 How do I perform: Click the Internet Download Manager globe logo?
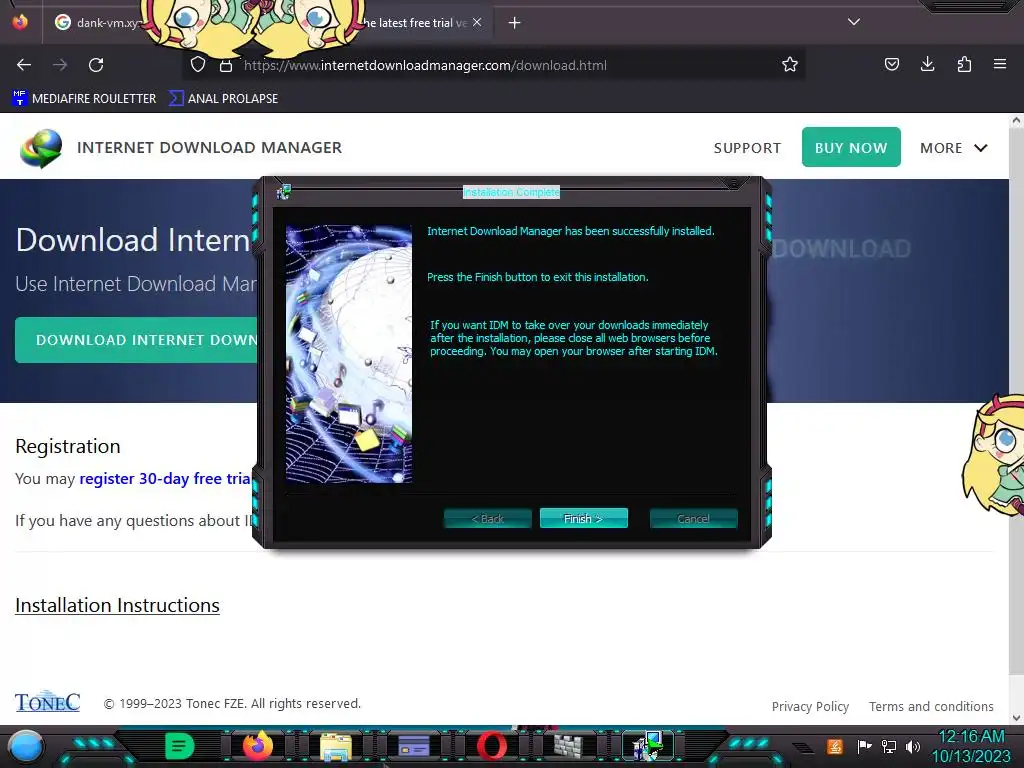click(x=41, y=148)
